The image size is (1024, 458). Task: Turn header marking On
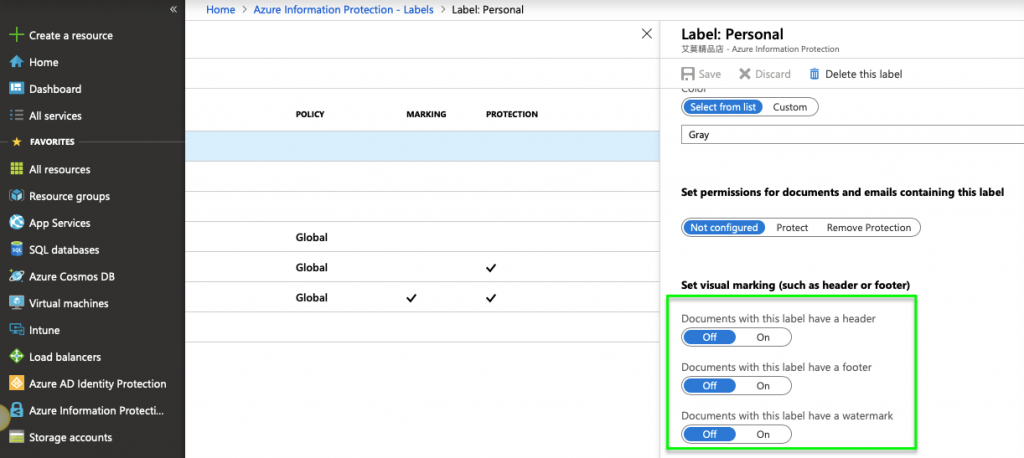[763, 337]
